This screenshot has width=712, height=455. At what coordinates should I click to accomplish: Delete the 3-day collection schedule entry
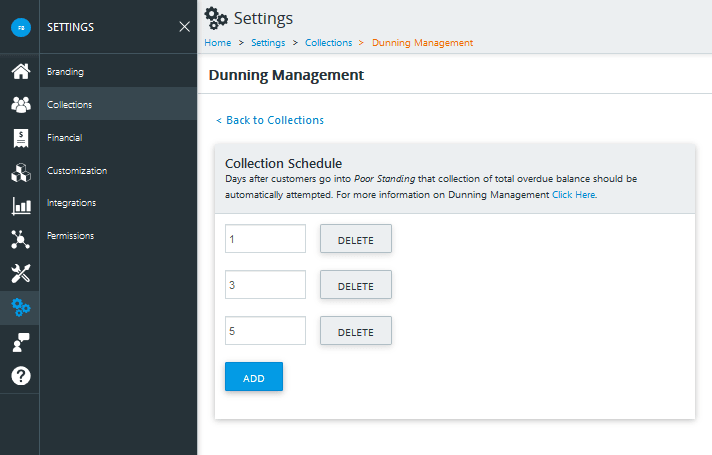pyautogui.click(x=356, y=285)
